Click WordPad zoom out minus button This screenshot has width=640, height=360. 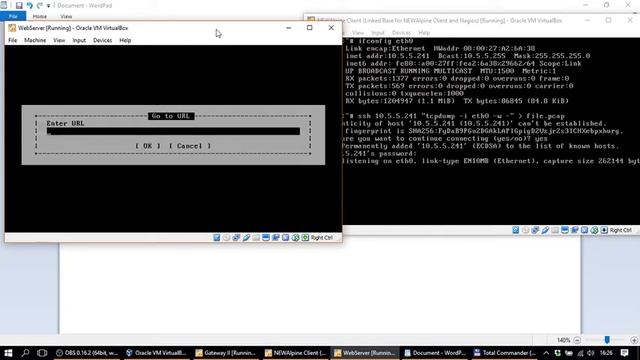[x=577, y=340]
